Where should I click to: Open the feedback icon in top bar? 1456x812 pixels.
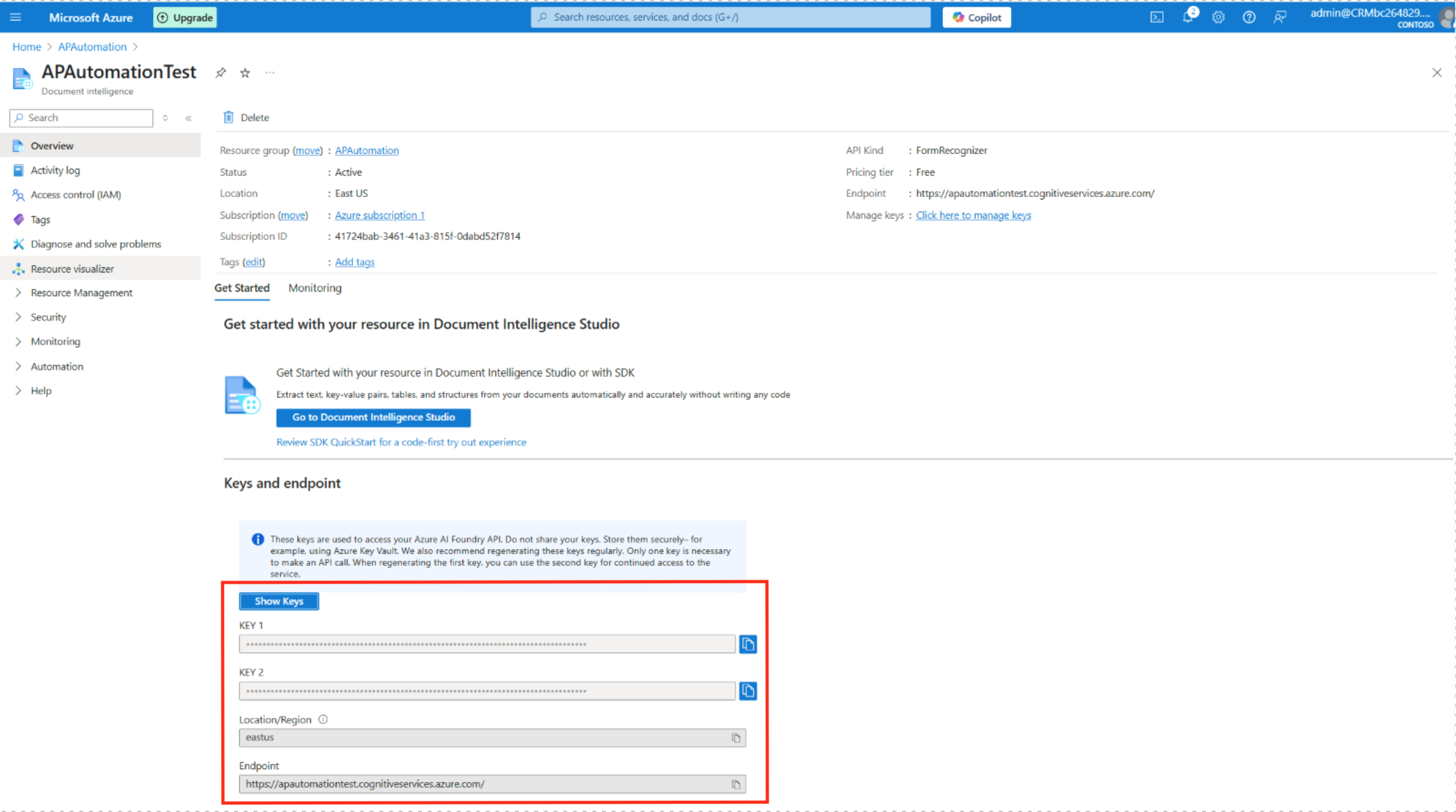pos(1279,17)
